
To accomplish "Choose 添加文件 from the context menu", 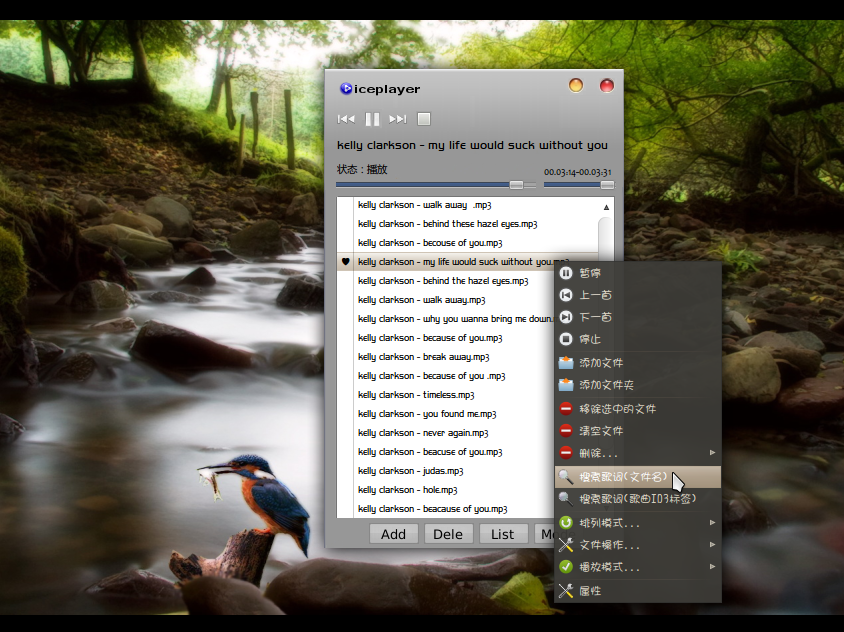I will (638, 363).
